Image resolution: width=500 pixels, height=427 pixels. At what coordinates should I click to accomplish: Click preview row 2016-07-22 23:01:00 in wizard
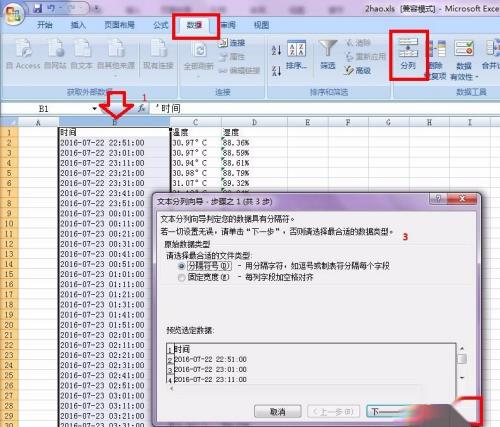pos(211,369)
